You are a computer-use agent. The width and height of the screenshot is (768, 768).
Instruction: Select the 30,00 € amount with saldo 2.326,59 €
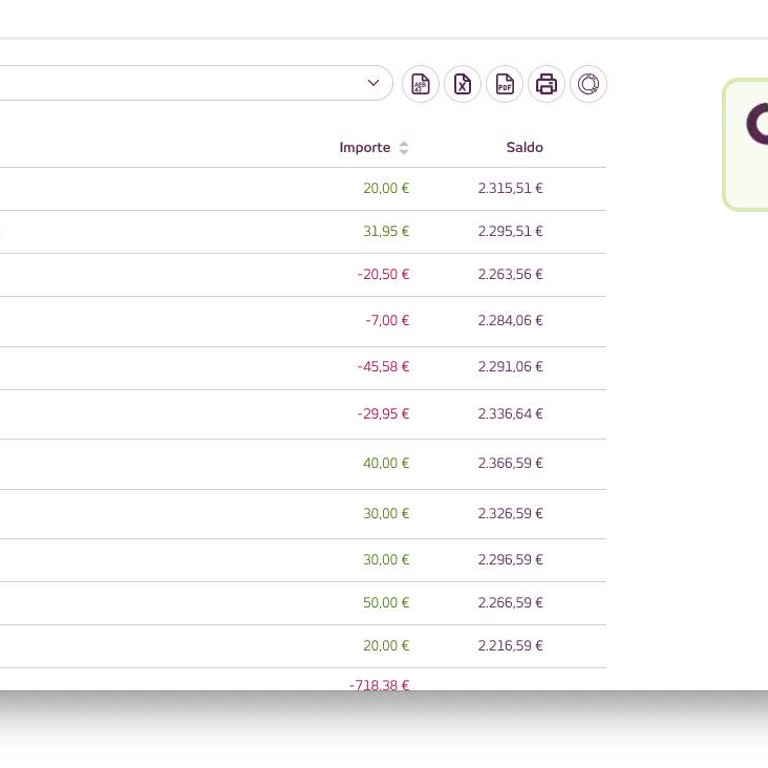pyautogui.click(x=386, y=514)
